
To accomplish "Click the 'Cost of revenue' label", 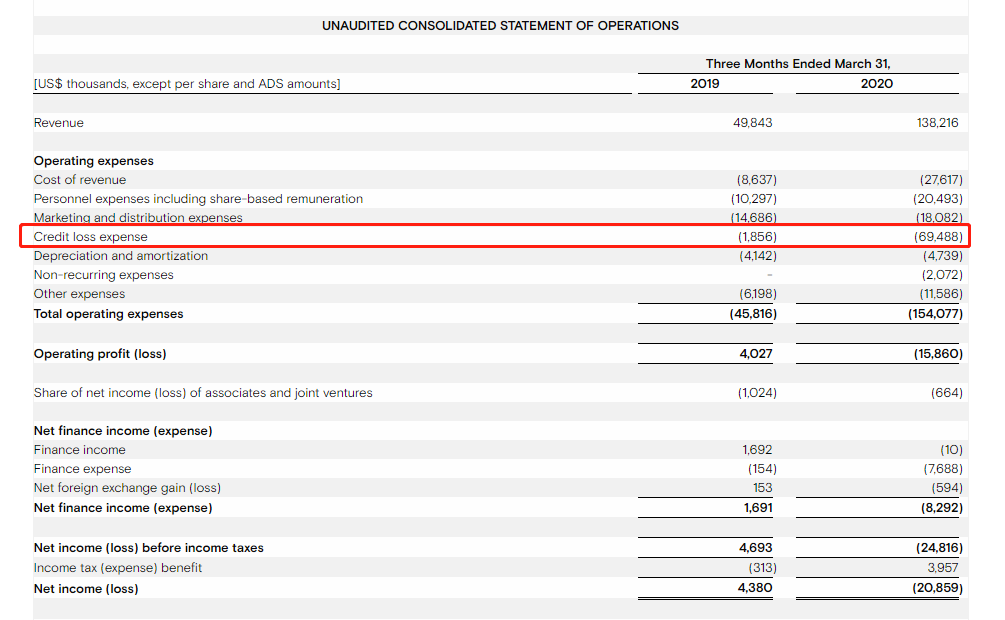I will tap(80, 180).
